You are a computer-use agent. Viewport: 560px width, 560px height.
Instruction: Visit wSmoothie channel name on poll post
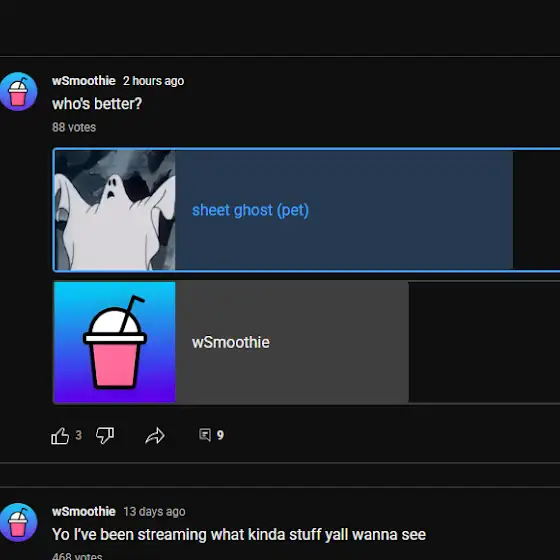[84, 81]
